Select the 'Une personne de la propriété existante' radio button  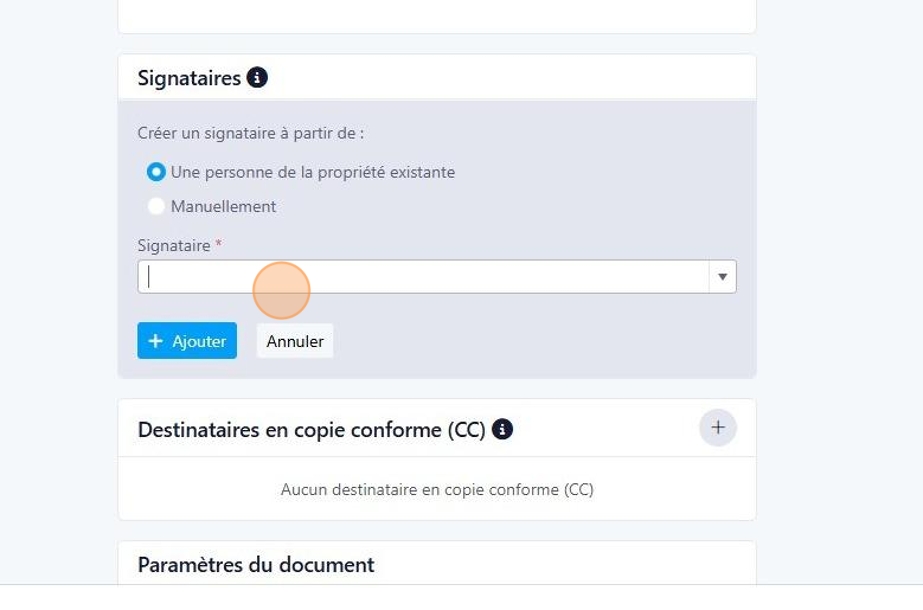tap(156, 172)
